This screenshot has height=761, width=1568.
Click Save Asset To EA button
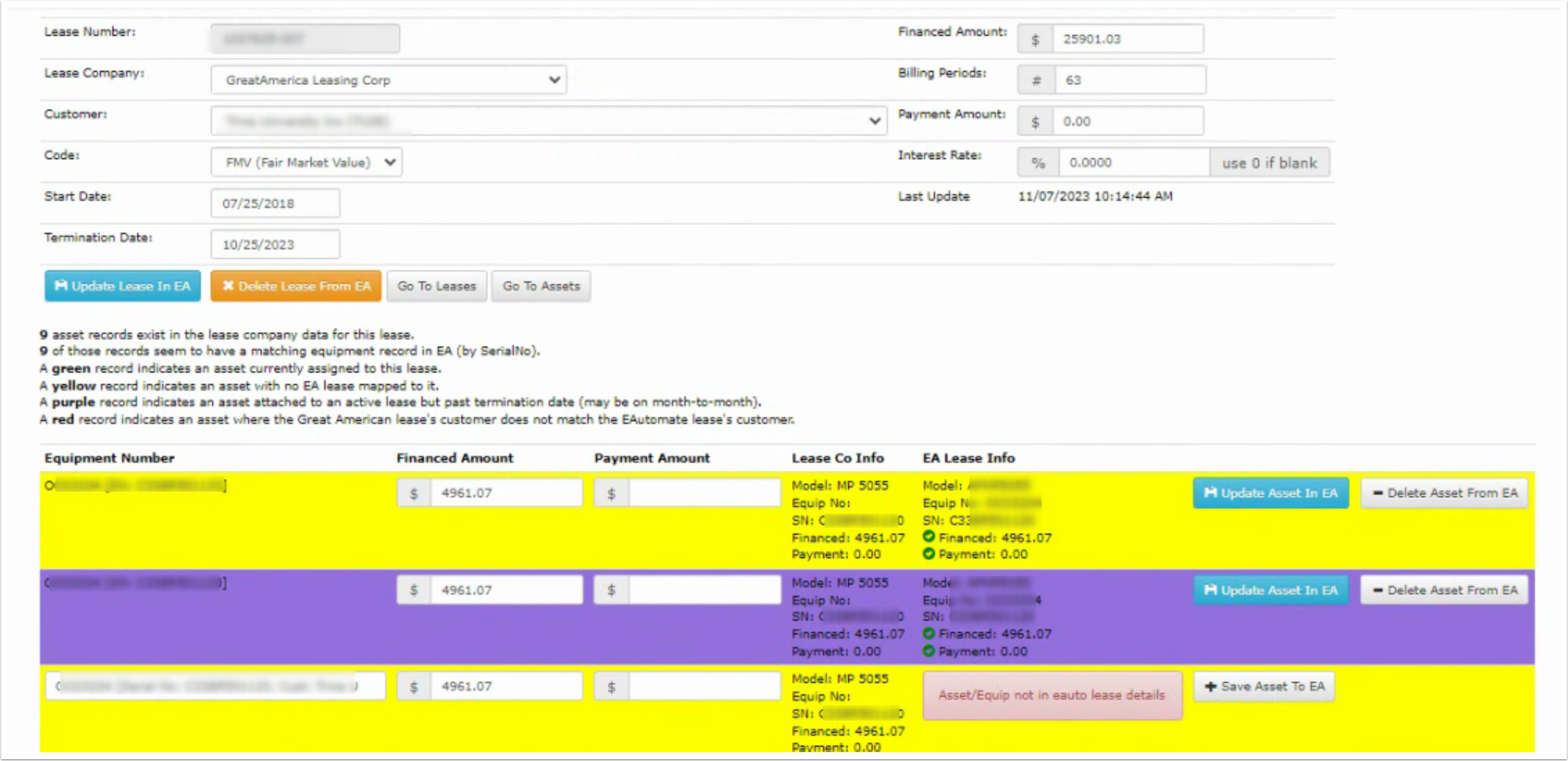point(1264,687)
